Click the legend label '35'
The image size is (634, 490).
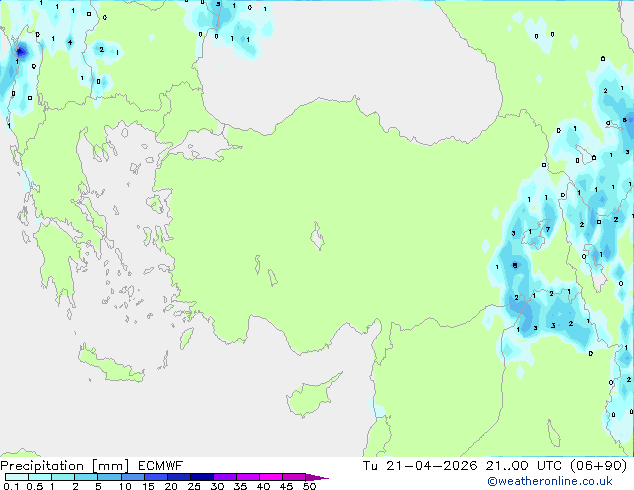(x=240, y=486)
